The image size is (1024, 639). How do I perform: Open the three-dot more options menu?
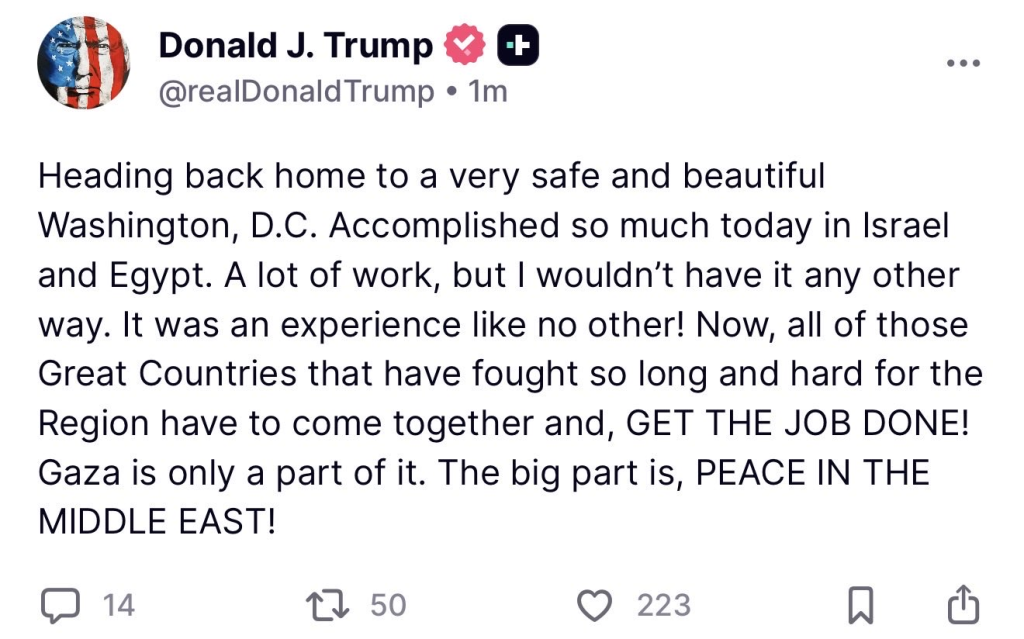coord(963,62)
